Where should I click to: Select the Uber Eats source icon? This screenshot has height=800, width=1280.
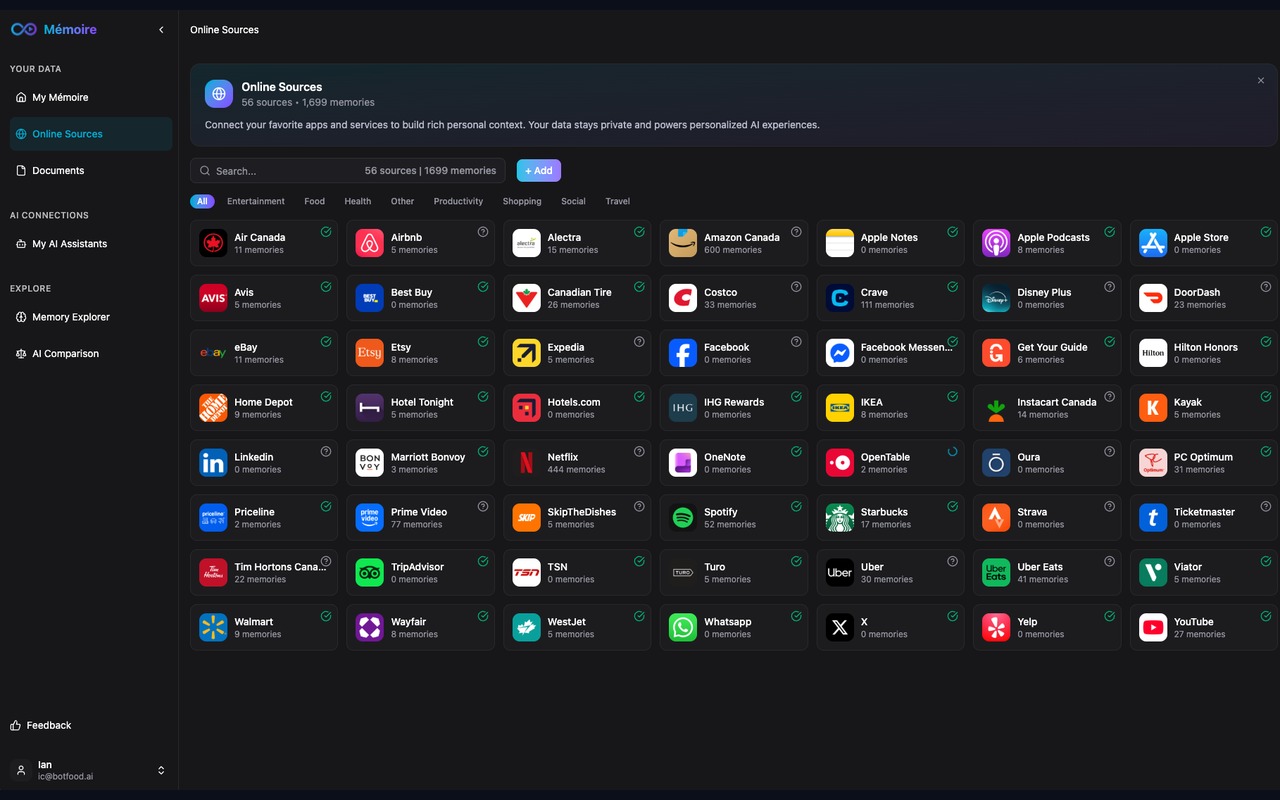[995, 572]
